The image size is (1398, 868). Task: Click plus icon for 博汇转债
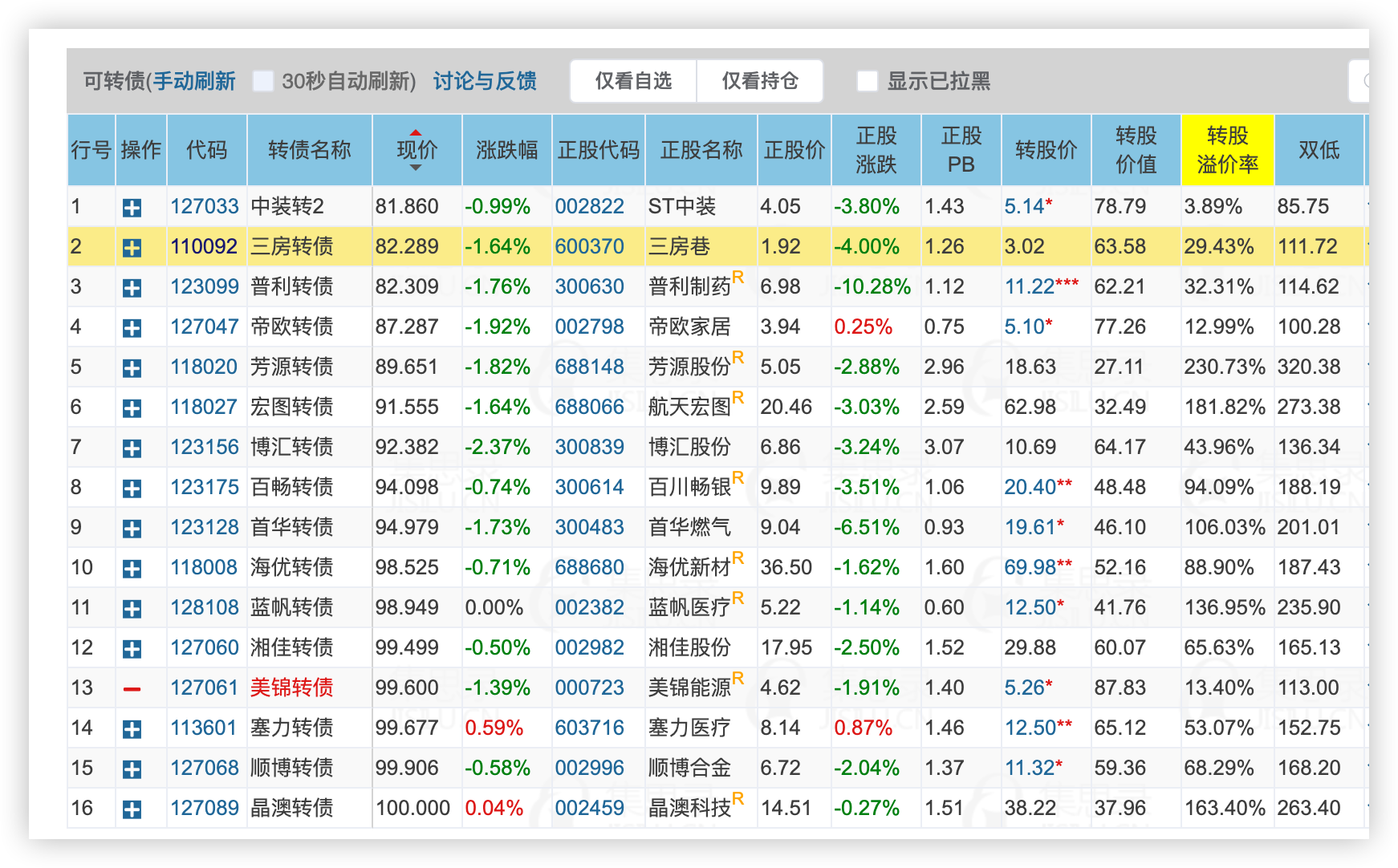[x=132, y=448]
